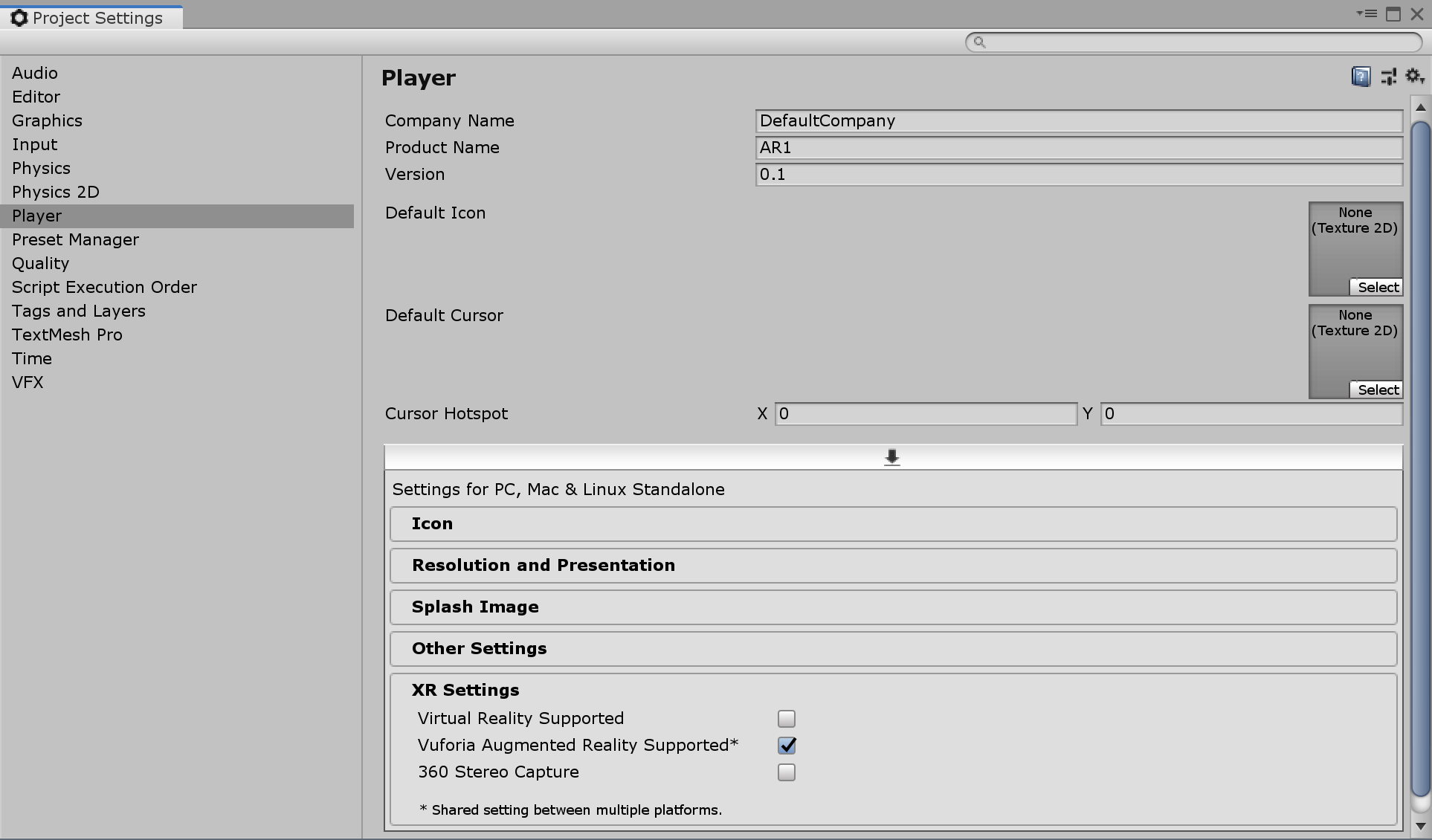The height and width of the screenshot is (840, 1432).
Task: Click the search magnifier icon
Action: click(980, 42)
